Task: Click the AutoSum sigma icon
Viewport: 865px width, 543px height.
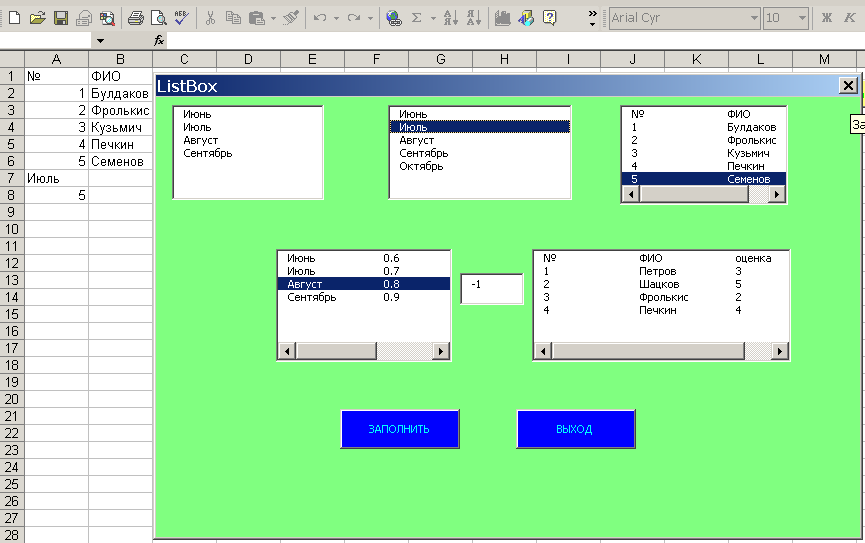Action: (417, 18)
